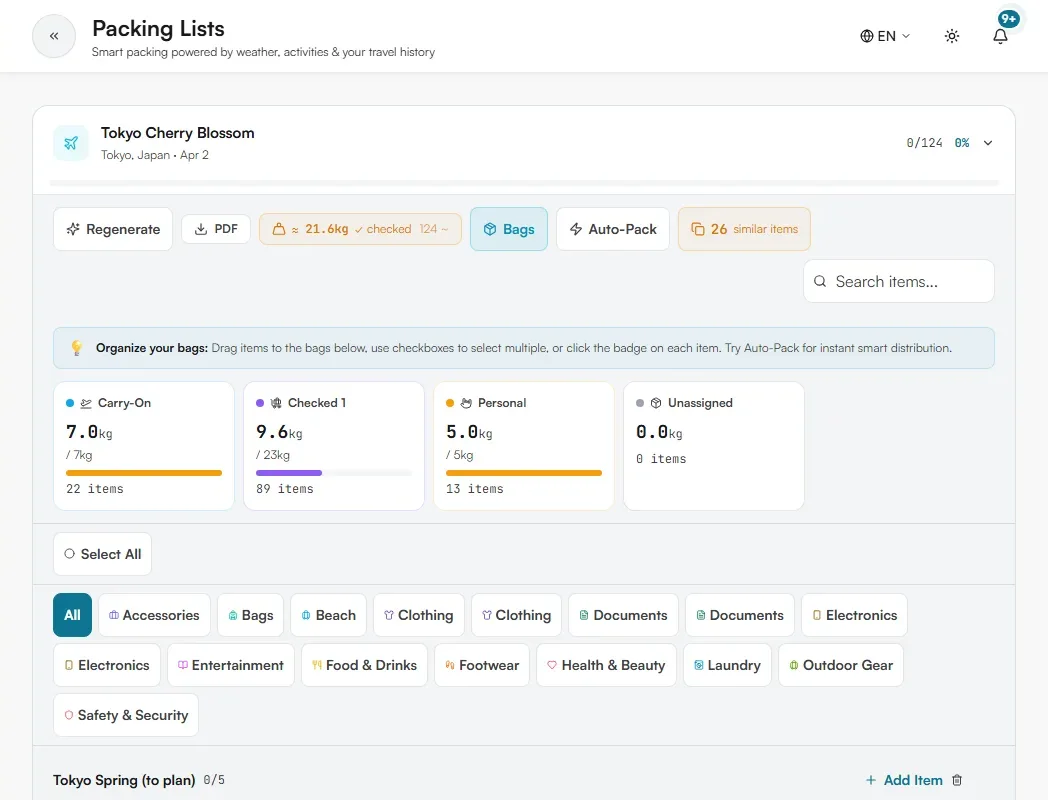
Task: Regenerate the packing list
Action: 113,229
